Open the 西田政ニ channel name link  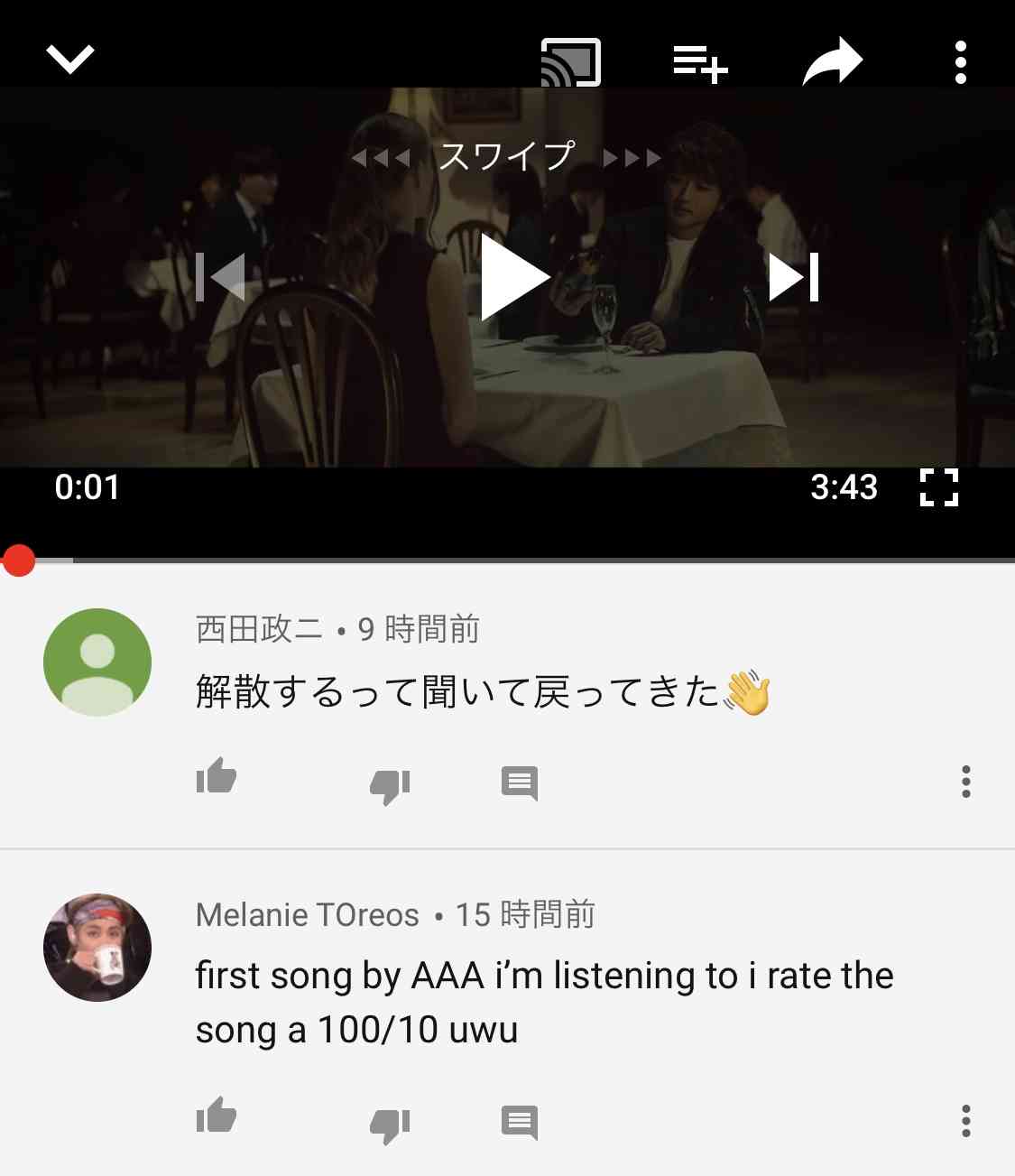[x=258, y=629]
